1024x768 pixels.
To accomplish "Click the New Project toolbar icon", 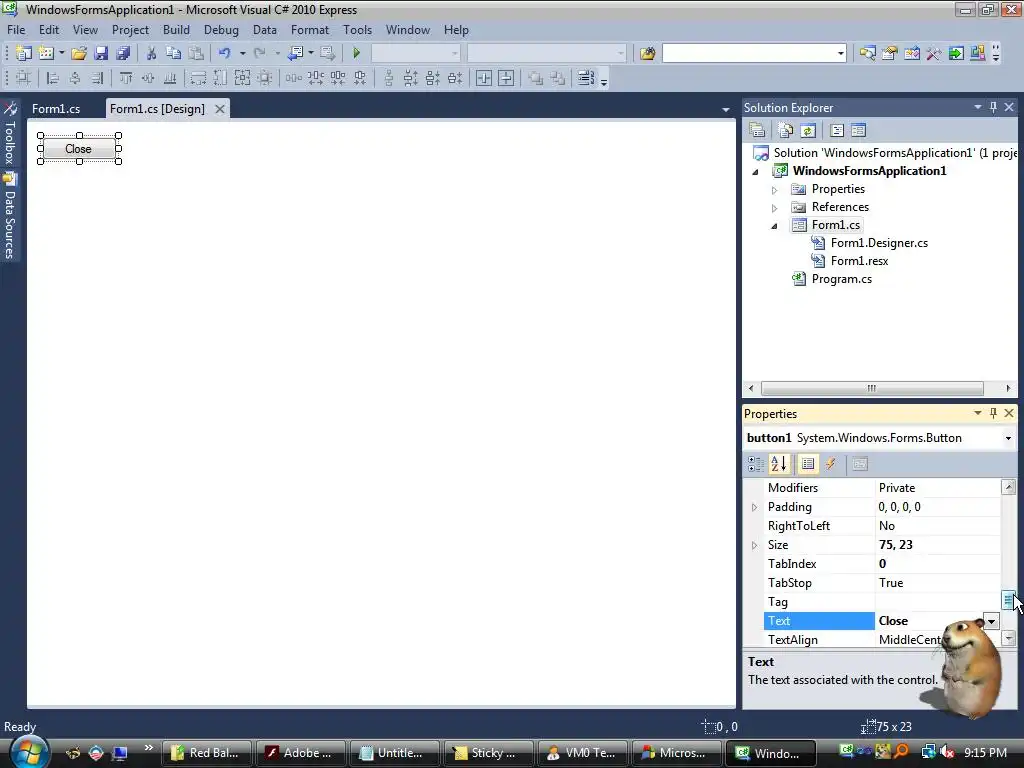I will [24, 53].
